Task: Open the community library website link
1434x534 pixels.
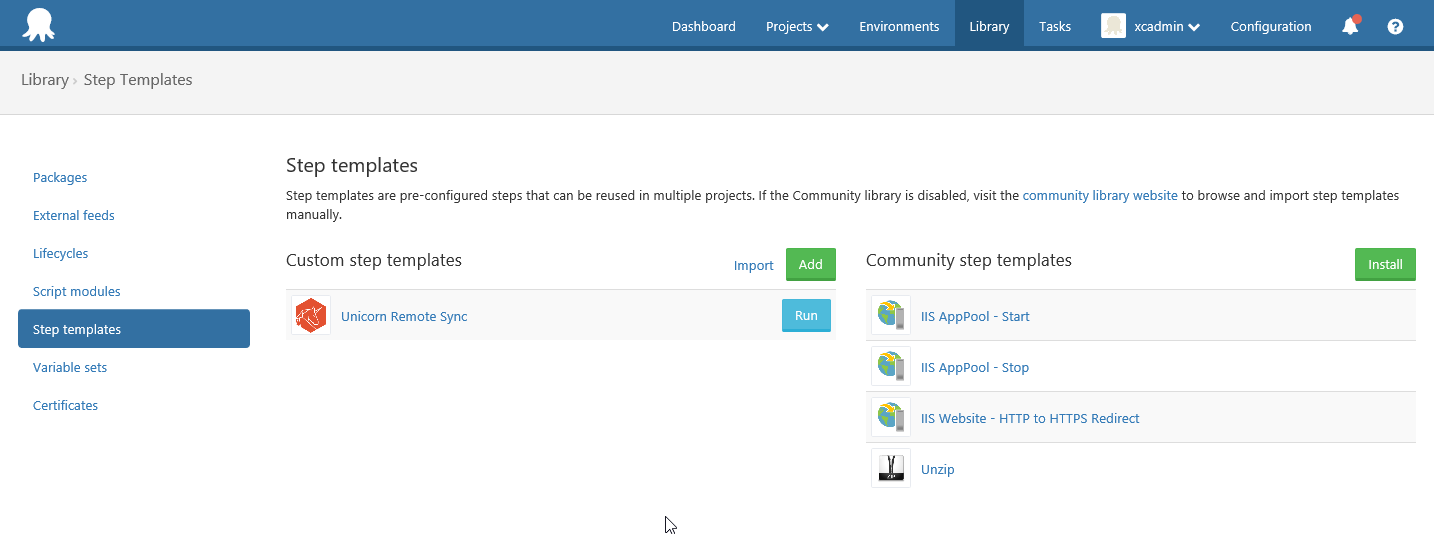Action: point(1100,196)
